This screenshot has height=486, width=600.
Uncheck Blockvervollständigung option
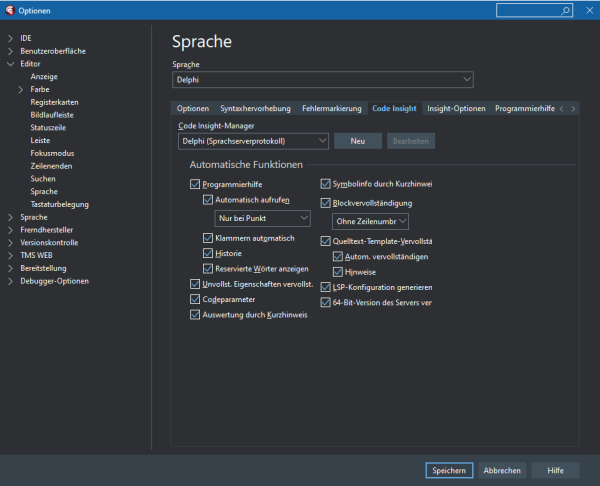coord(325,203)
